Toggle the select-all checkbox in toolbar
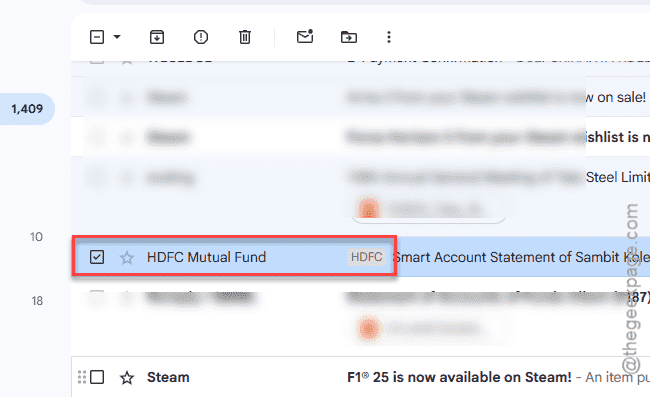This screenshot has height=397, width=650. tap(97, 37)
